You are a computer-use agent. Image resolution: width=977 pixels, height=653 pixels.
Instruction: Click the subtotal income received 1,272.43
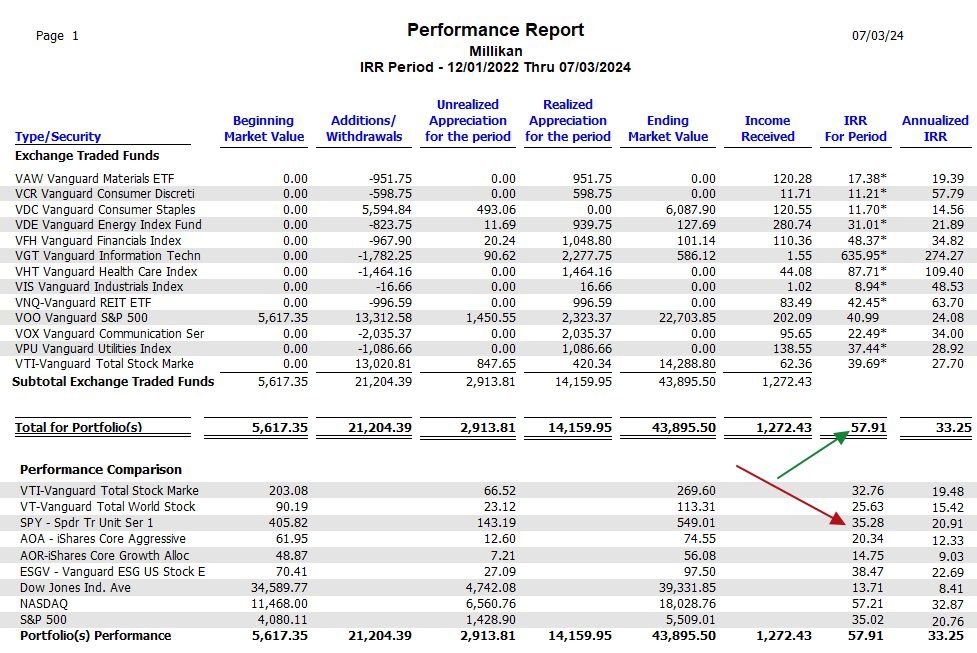[x=786, y=381]
